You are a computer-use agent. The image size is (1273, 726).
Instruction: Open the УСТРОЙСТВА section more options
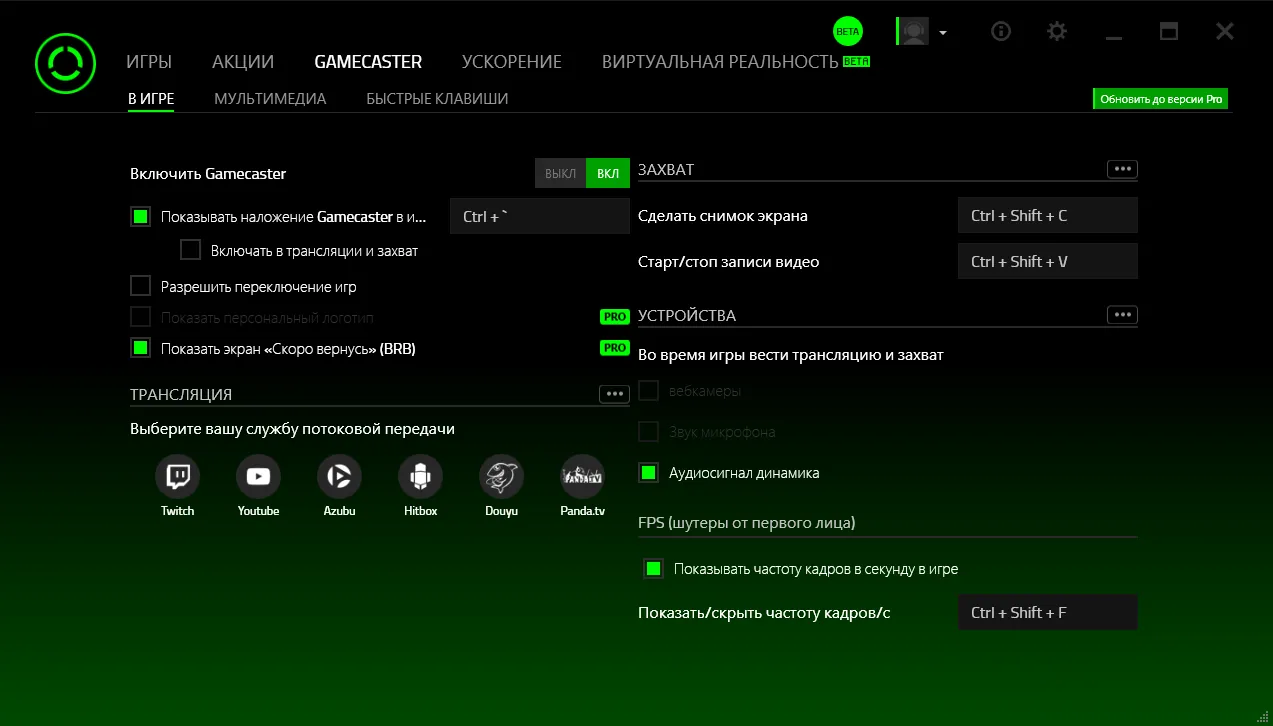click(1122, 315)
